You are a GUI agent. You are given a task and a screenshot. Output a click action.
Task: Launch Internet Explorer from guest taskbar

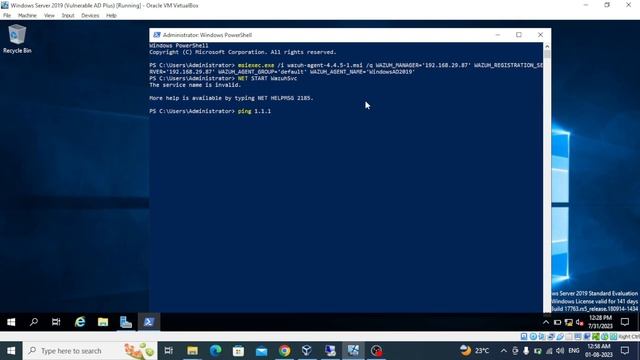[x=80, y=322]
